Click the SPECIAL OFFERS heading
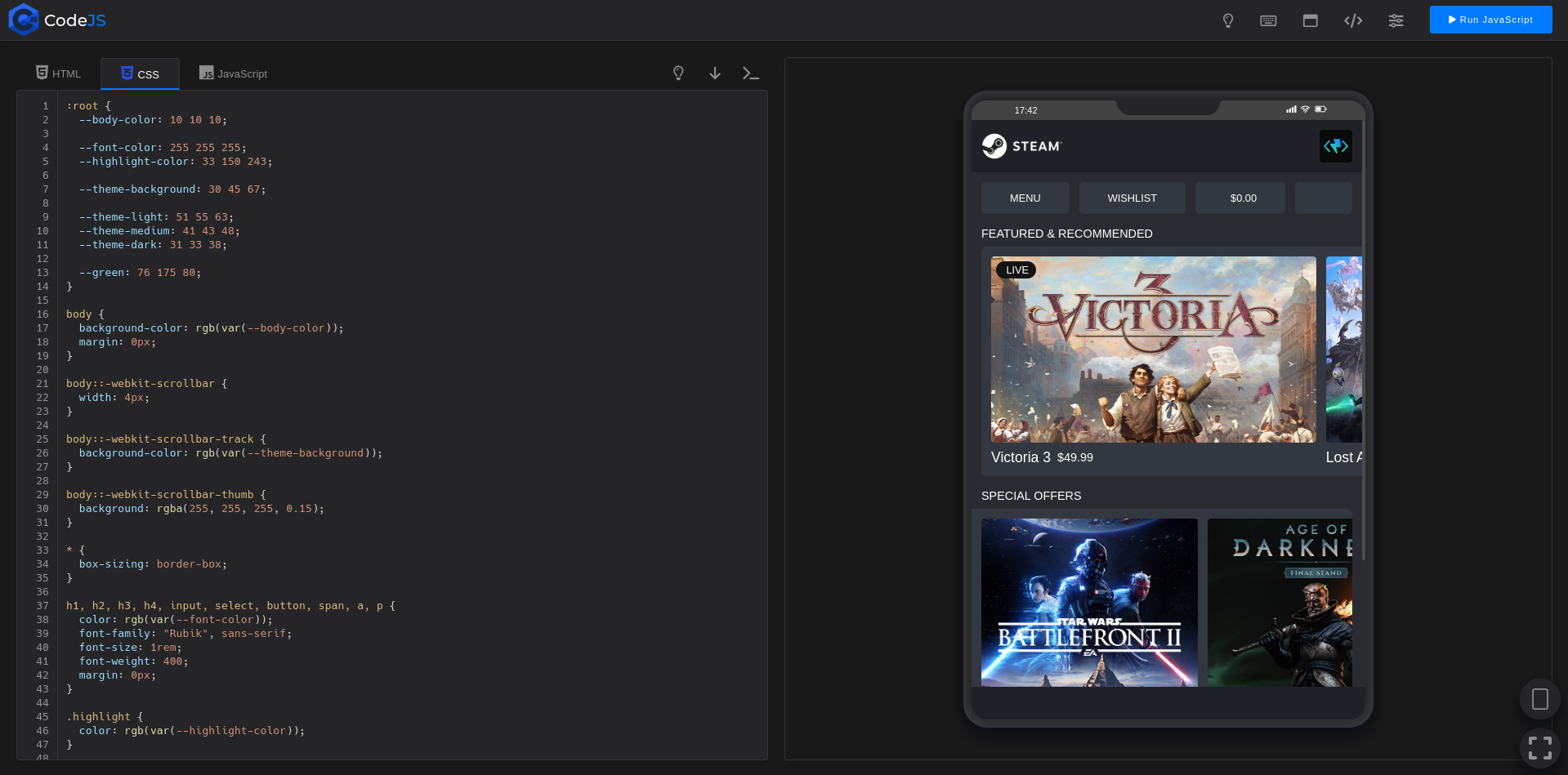The width and height of the screenshot is (1568, 775). 1030,496
